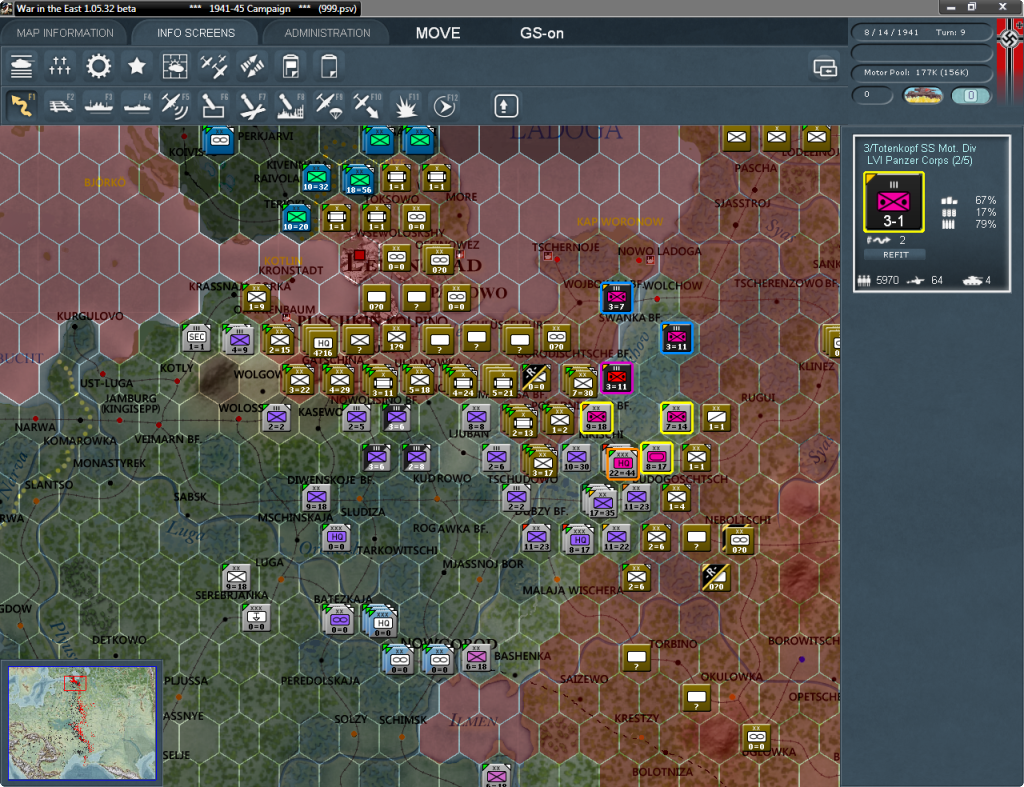The image size is (1024, 787).
Task: Click the 3/Totenkopf SS Mot. Div name
Action: click(x=920, y=148)
